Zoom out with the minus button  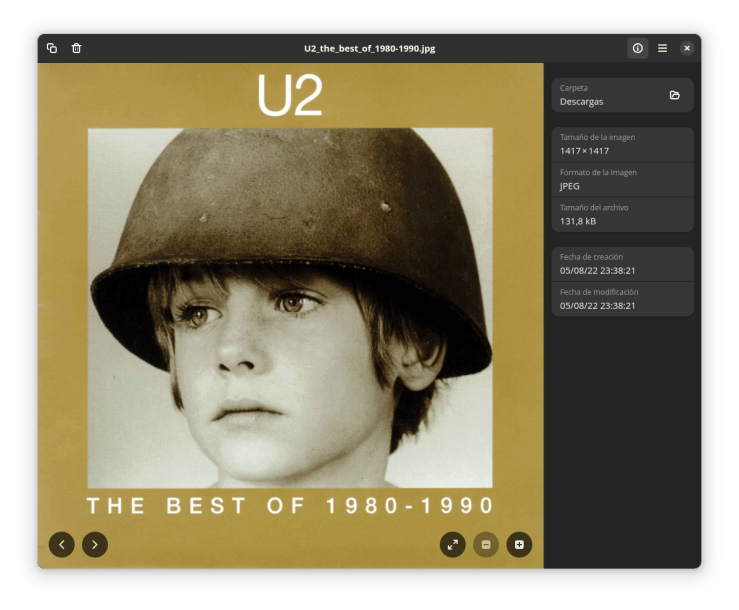click(x=486, y=544)
